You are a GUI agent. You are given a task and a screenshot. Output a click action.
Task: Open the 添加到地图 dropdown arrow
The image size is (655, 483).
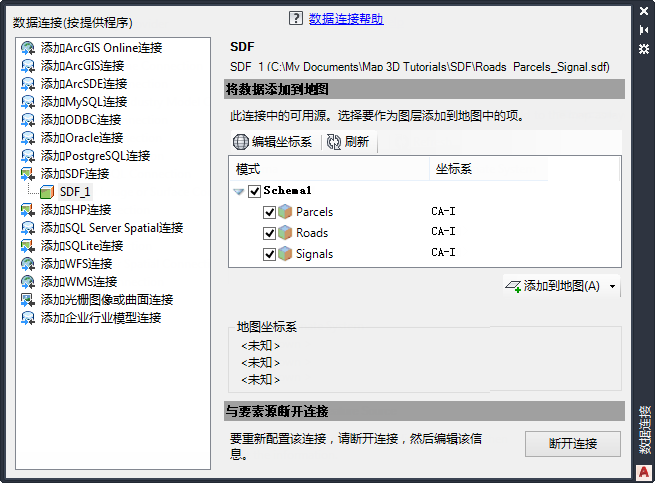pyautogui.click(x=612, y=286)
